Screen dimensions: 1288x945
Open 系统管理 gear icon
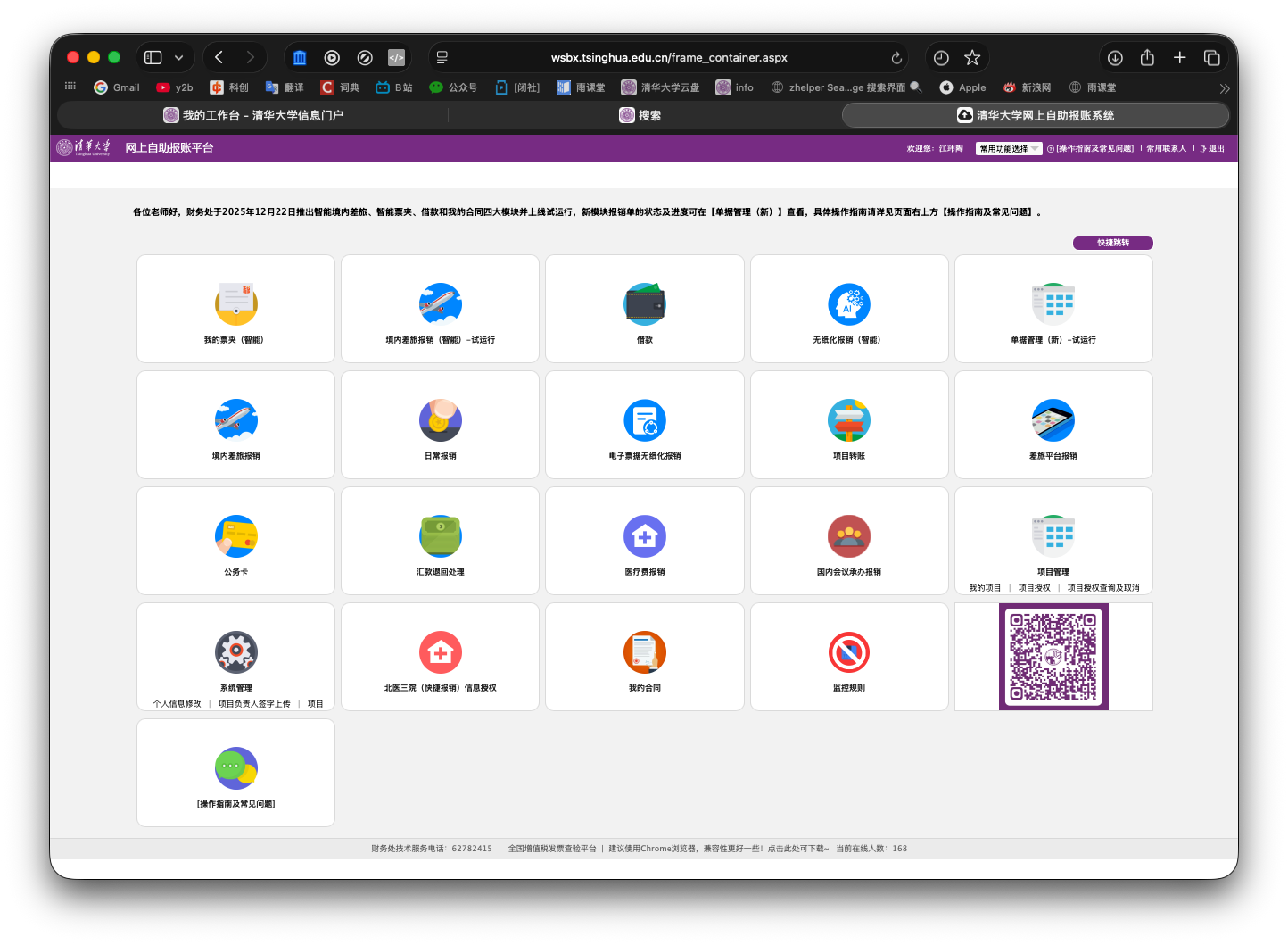point(236,652)
